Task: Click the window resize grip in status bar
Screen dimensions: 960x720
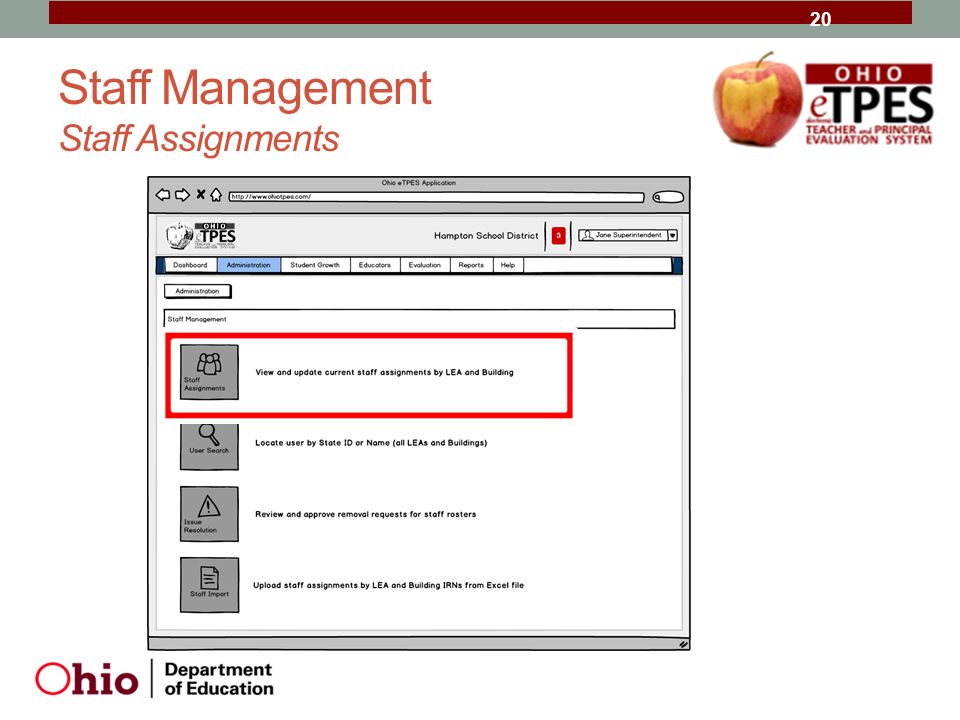Action: pyautogui.click(x=683, y=644)
